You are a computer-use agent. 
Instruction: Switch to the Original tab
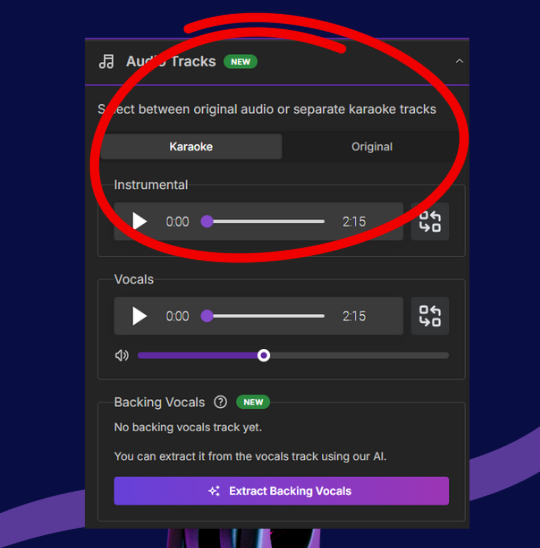coord(372,146)
